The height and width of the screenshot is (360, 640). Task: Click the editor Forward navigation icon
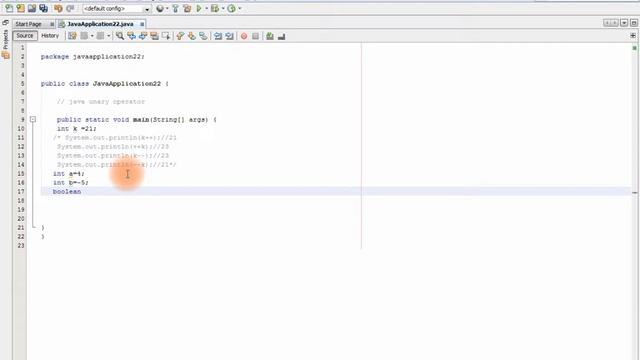[100, 36]
